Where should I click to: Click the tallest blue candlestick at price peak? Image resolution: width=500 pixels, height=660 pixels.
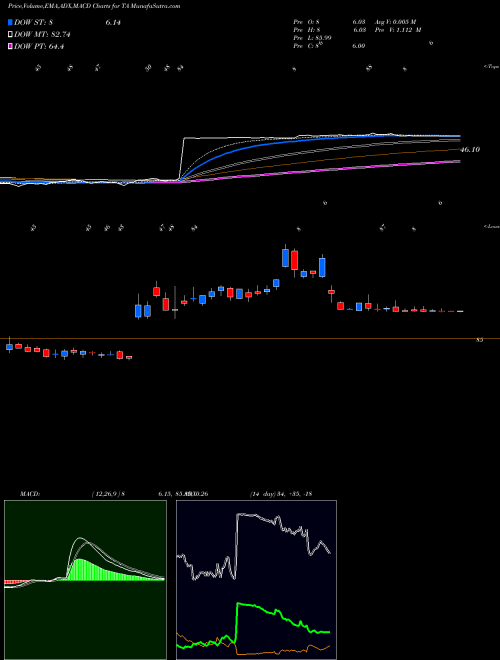(x=285, y=258)
